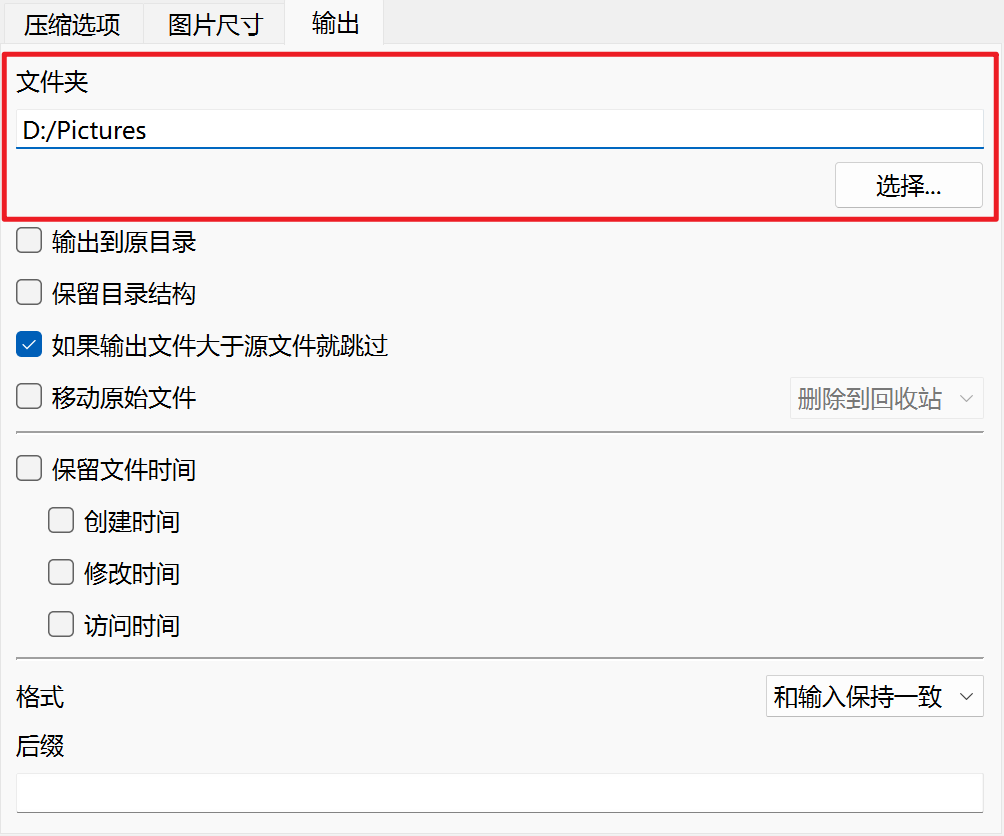Focus the empty 后缀 text field
The image size is (1004, 836).
coord(499,793)
